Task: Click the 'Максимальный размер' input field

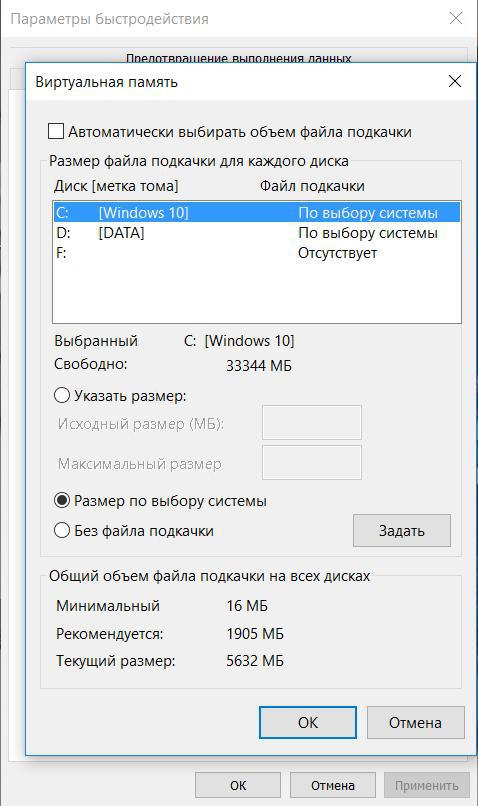Action: (x=311, y=462)
